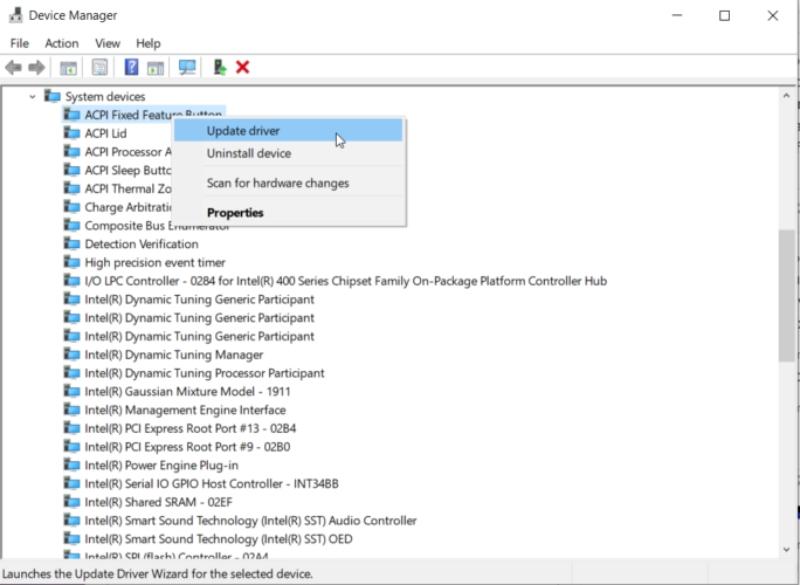The height and width of the screenshot is (585, 800).
Task: Click the icon beside ACPI Lid
Action: 72,133
